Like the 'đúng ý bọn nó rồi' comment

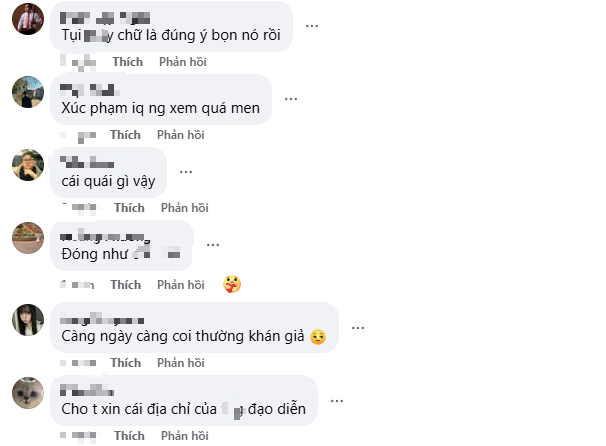tap(127, 62)
